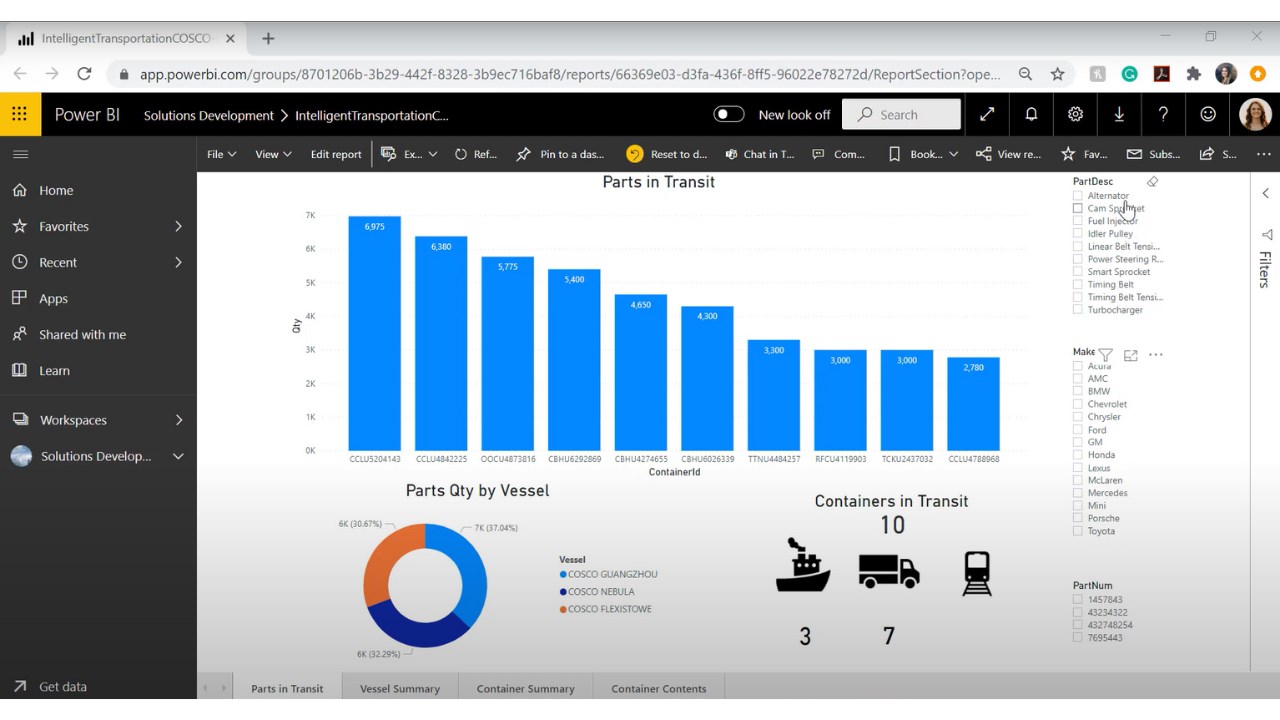
Task: Switch to the Container Summary page tab
Action: 526,688
